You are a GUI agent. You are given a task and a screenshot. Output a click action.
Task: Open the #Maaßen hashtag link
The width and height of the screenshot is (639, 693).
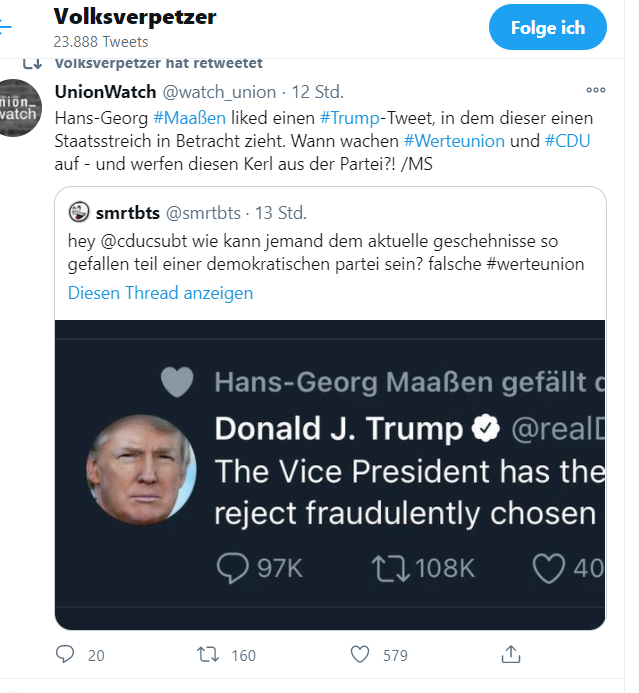189,118
